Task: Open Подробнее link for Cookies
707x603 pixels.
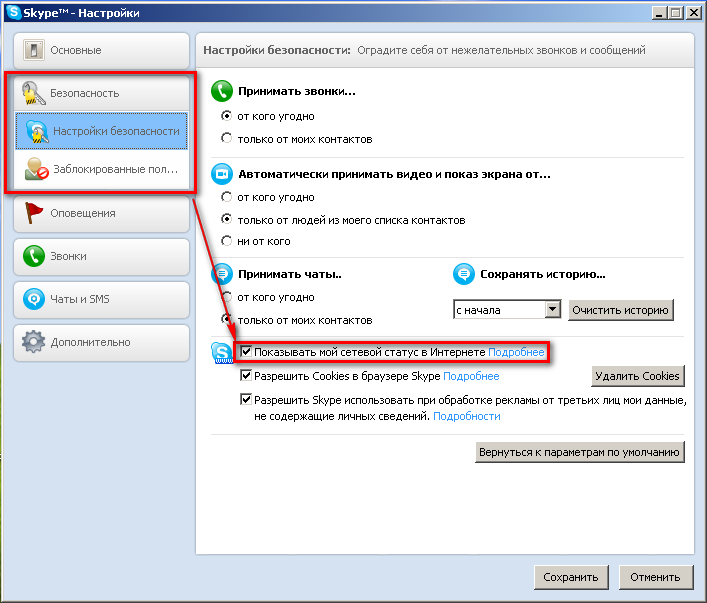Action: click(471, 376)
